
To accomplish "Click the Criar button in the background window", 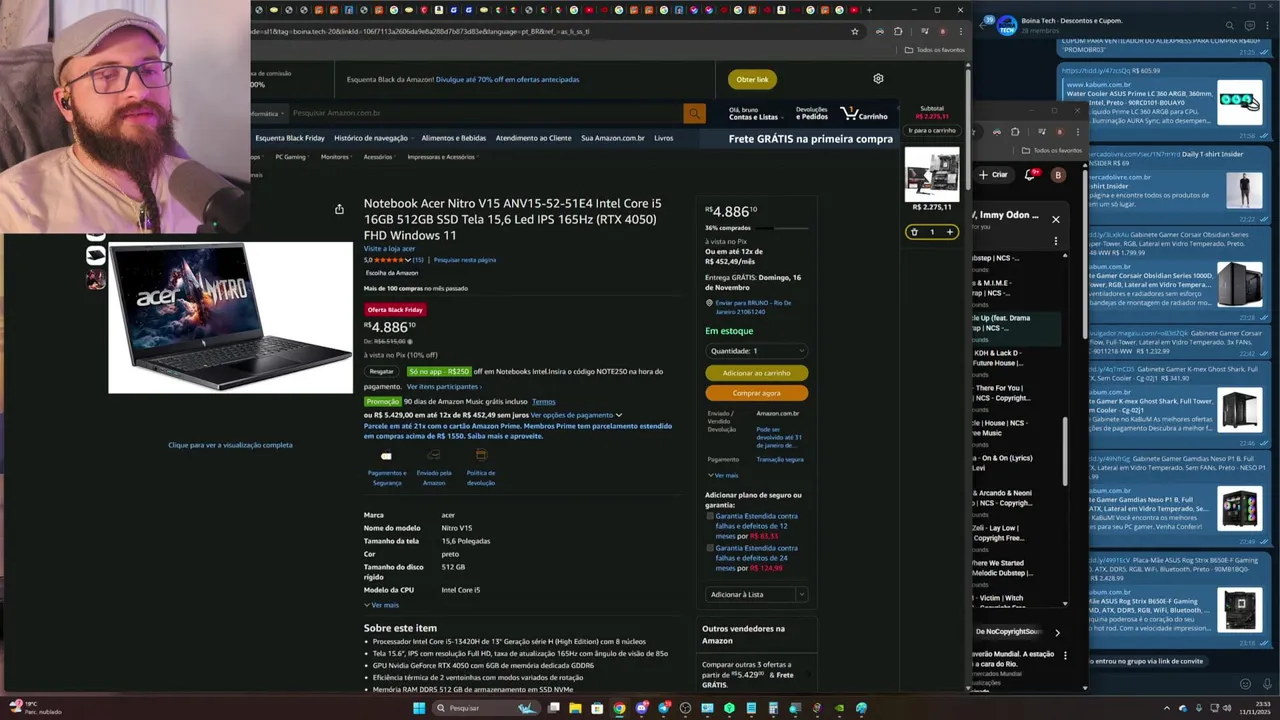I will click(994, 175).
